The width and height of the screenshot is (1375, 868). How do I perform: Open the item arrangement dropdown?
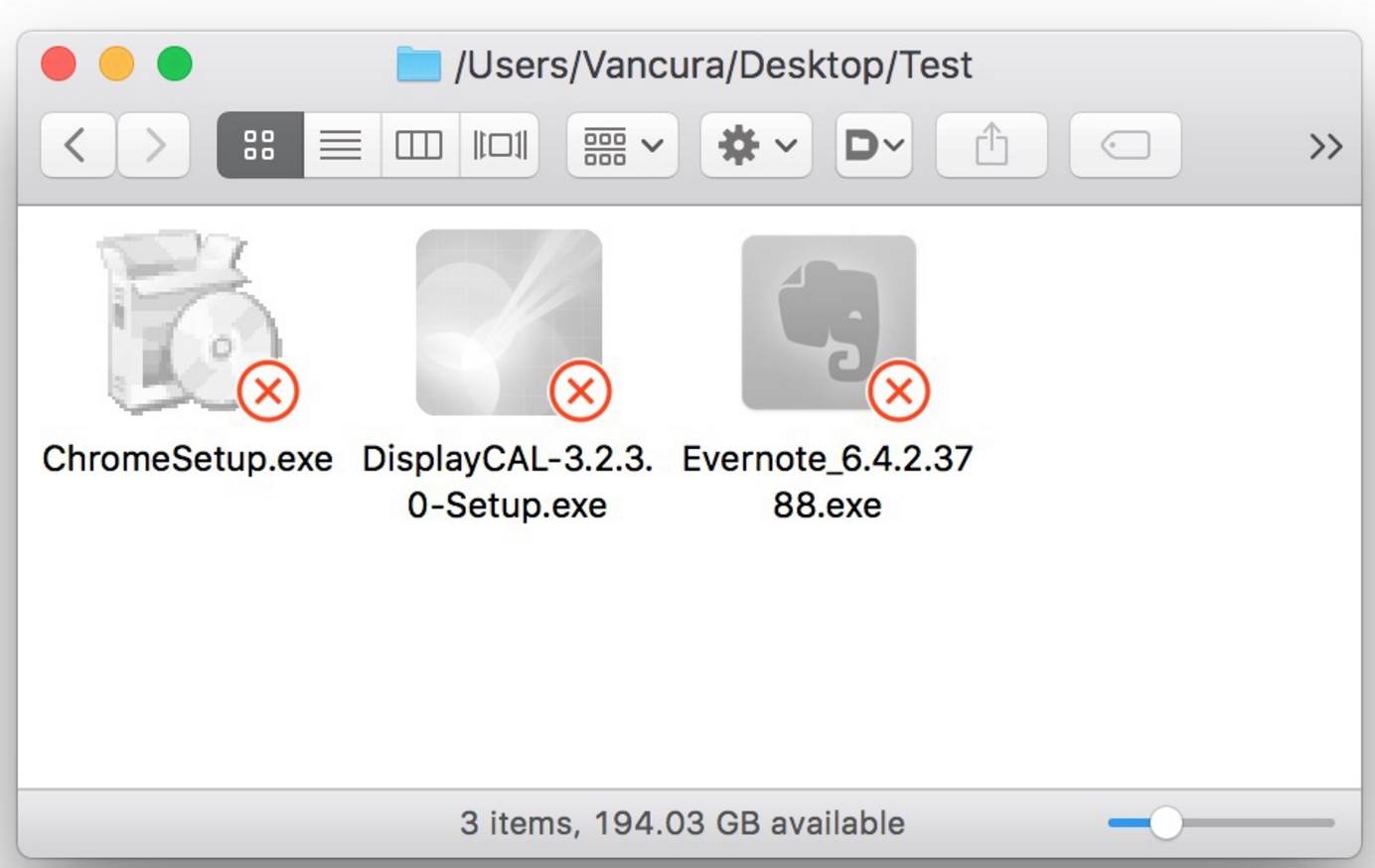click(x=623, y=146)
